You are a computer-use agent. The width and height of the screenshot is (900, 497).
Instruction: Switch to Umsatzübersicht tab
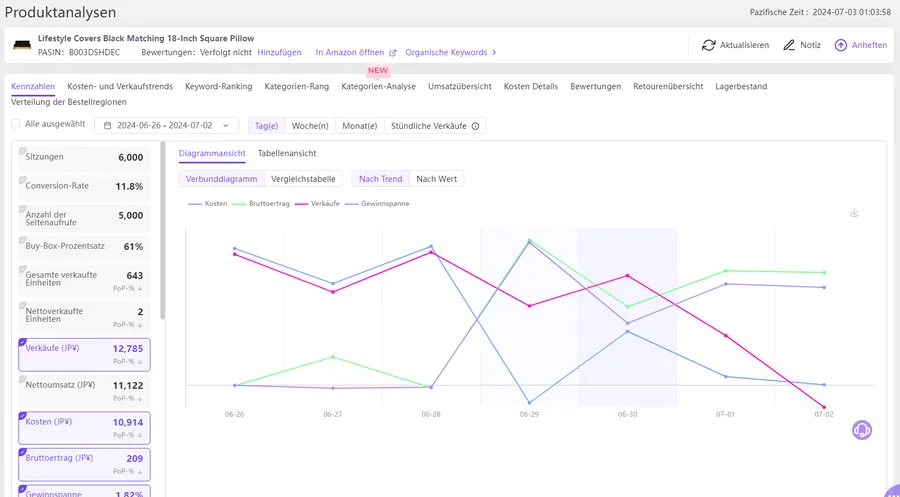pos(460,87)
